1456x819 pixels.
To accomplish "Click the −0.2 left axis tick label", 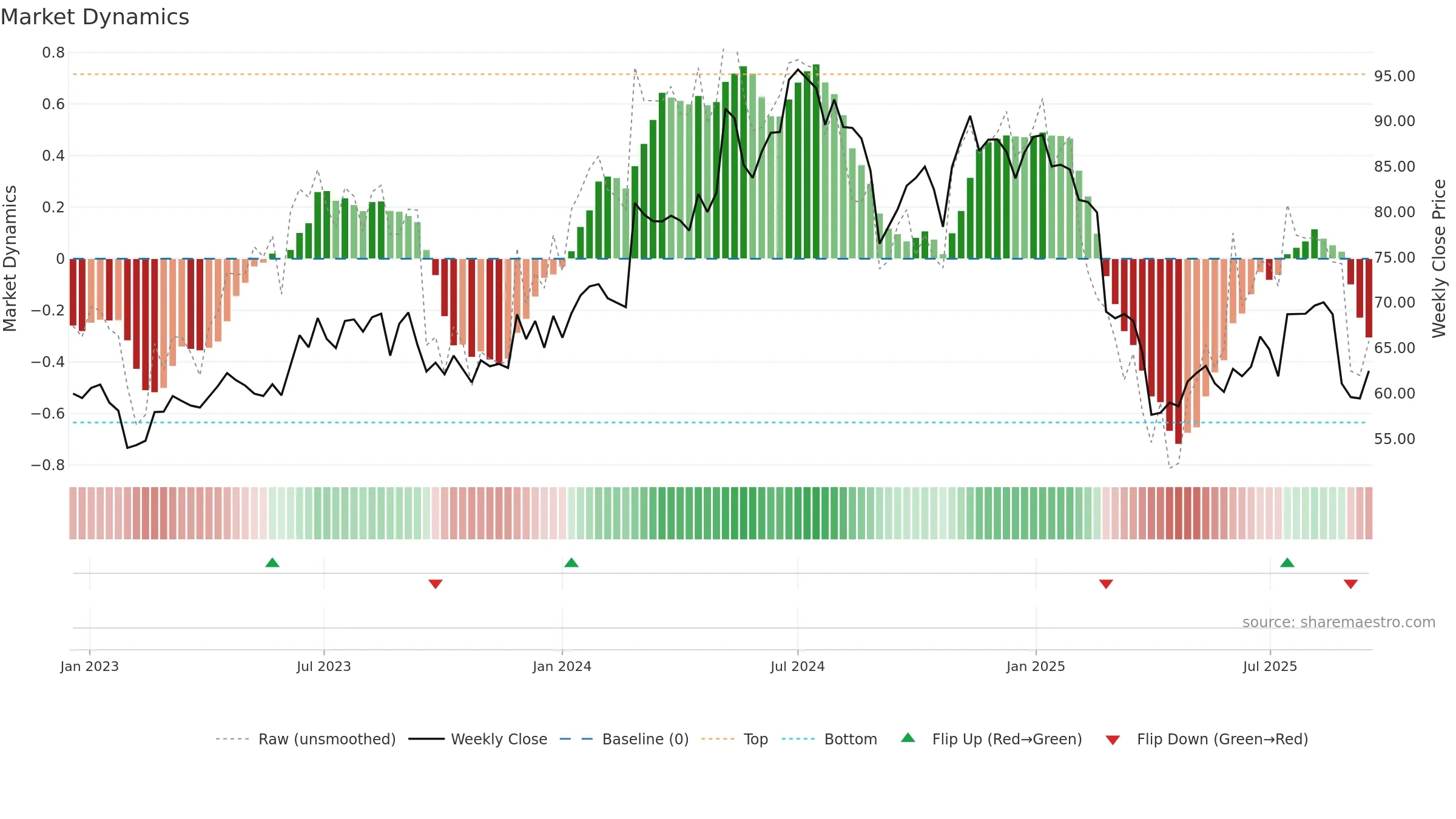I will click(48, 311).
